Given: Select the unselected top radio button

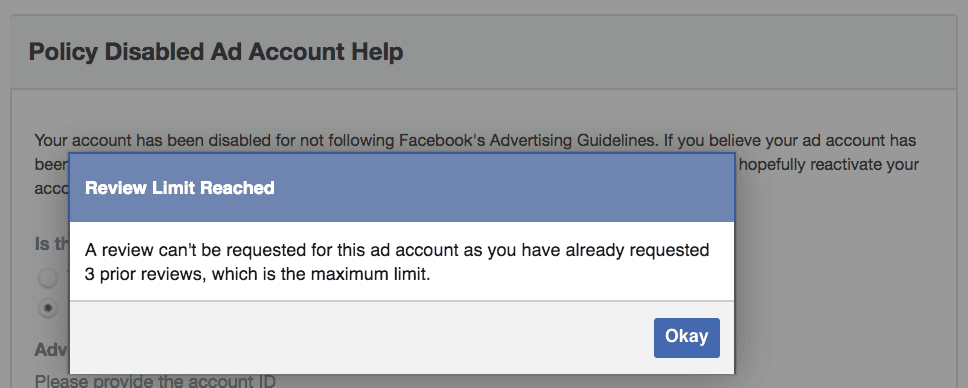Looking at the screenshot, I should (x=48, y=278).
